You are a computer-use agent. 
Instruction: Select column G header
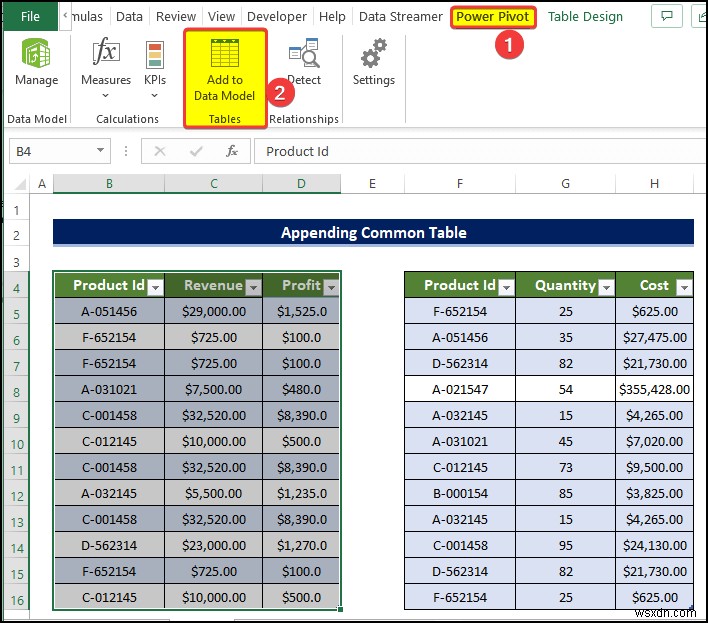pos(565,184)
